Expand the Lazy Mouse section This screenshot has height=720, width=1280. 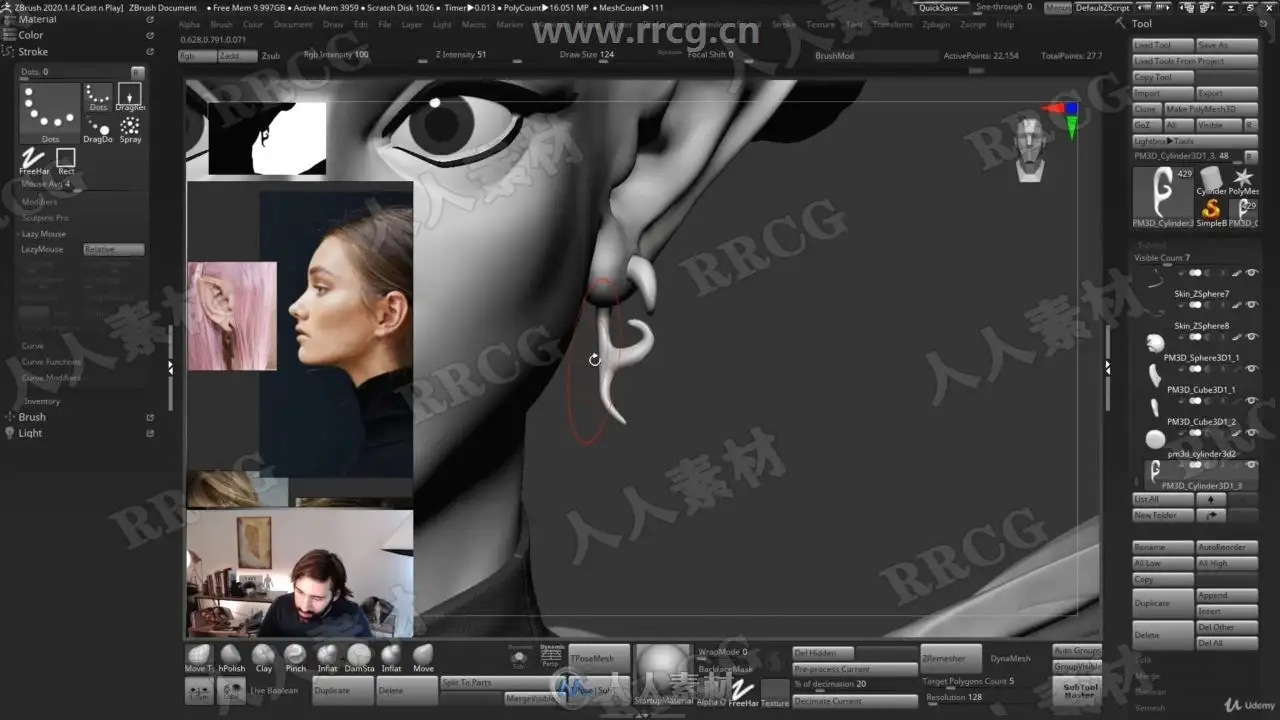44,234
